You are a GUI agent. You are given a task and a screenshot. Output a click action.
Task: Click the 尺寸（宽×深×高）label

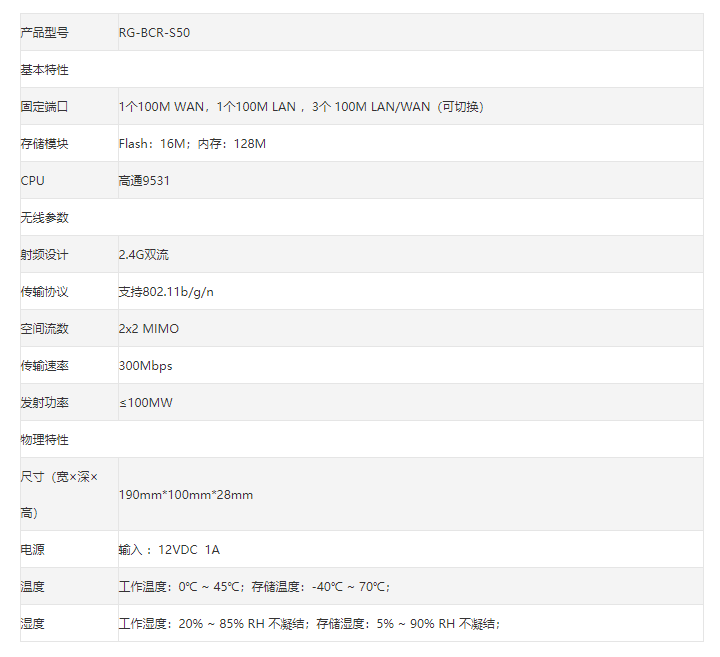click(x=59, y=494)
